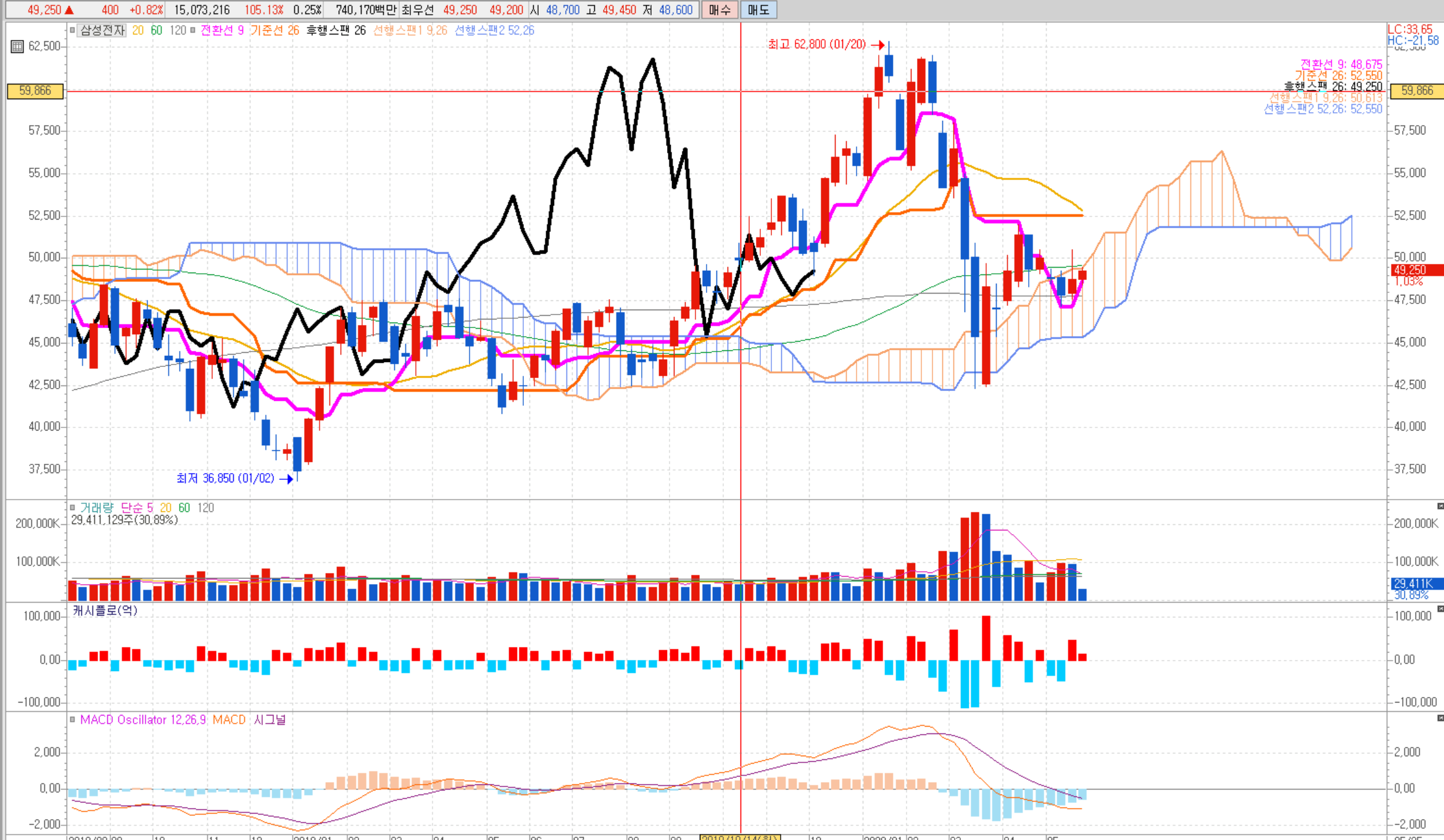Click the 시그널 legend in MACD panel
Image resolution: width=1444 pixels, height=840 pixels.
pyautogui.click(x=270, y=720)
